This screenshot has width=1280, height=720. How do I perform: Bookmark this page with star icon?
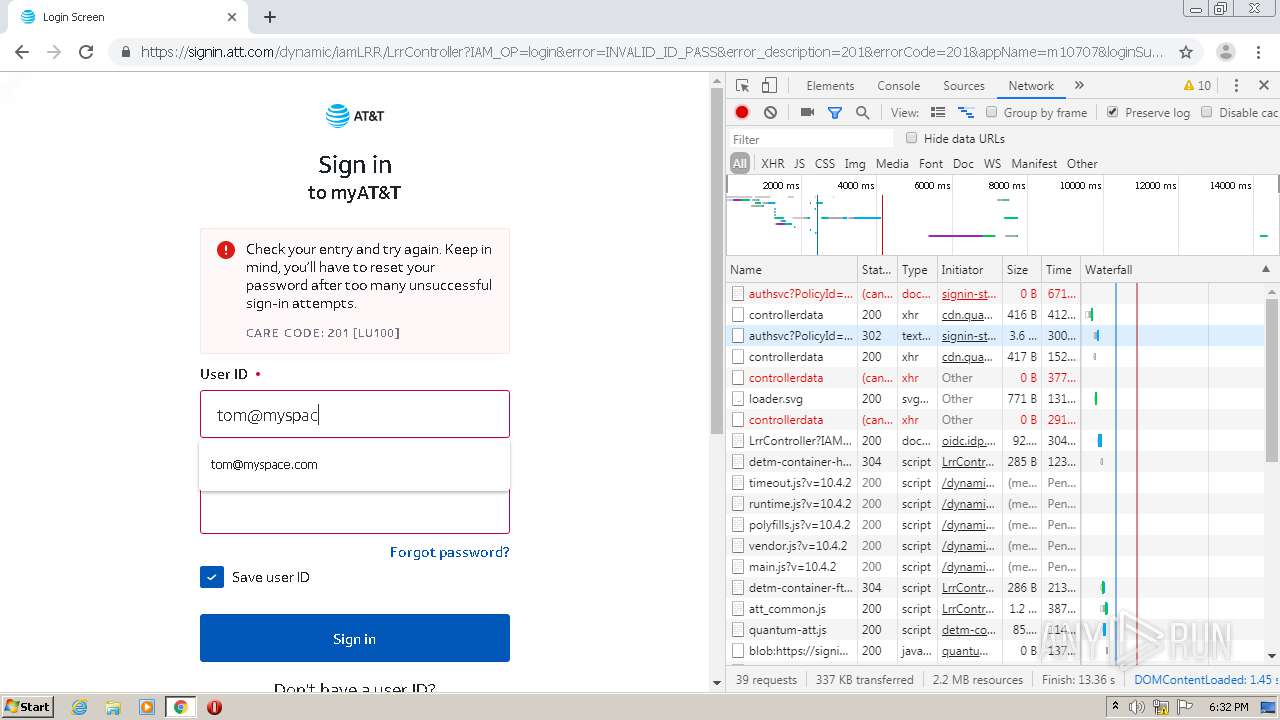point(1186,52)
